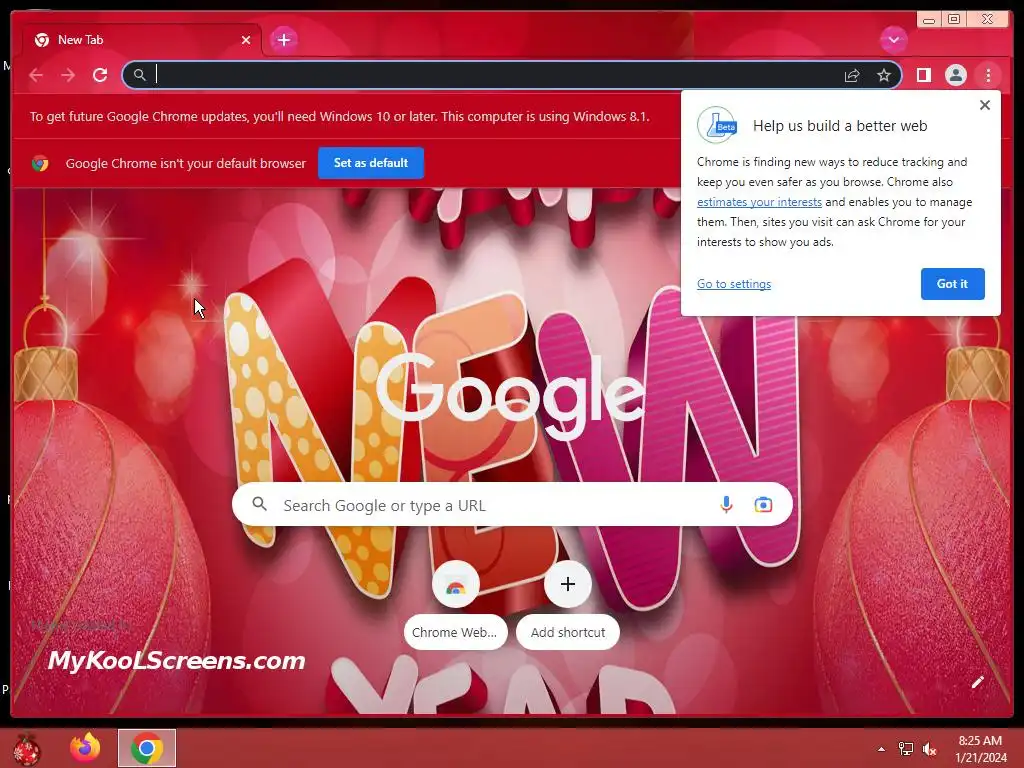Open the clock showing 8:25 AM
Viewport: 1024px width, 768px height.
[x=980, y=749]
